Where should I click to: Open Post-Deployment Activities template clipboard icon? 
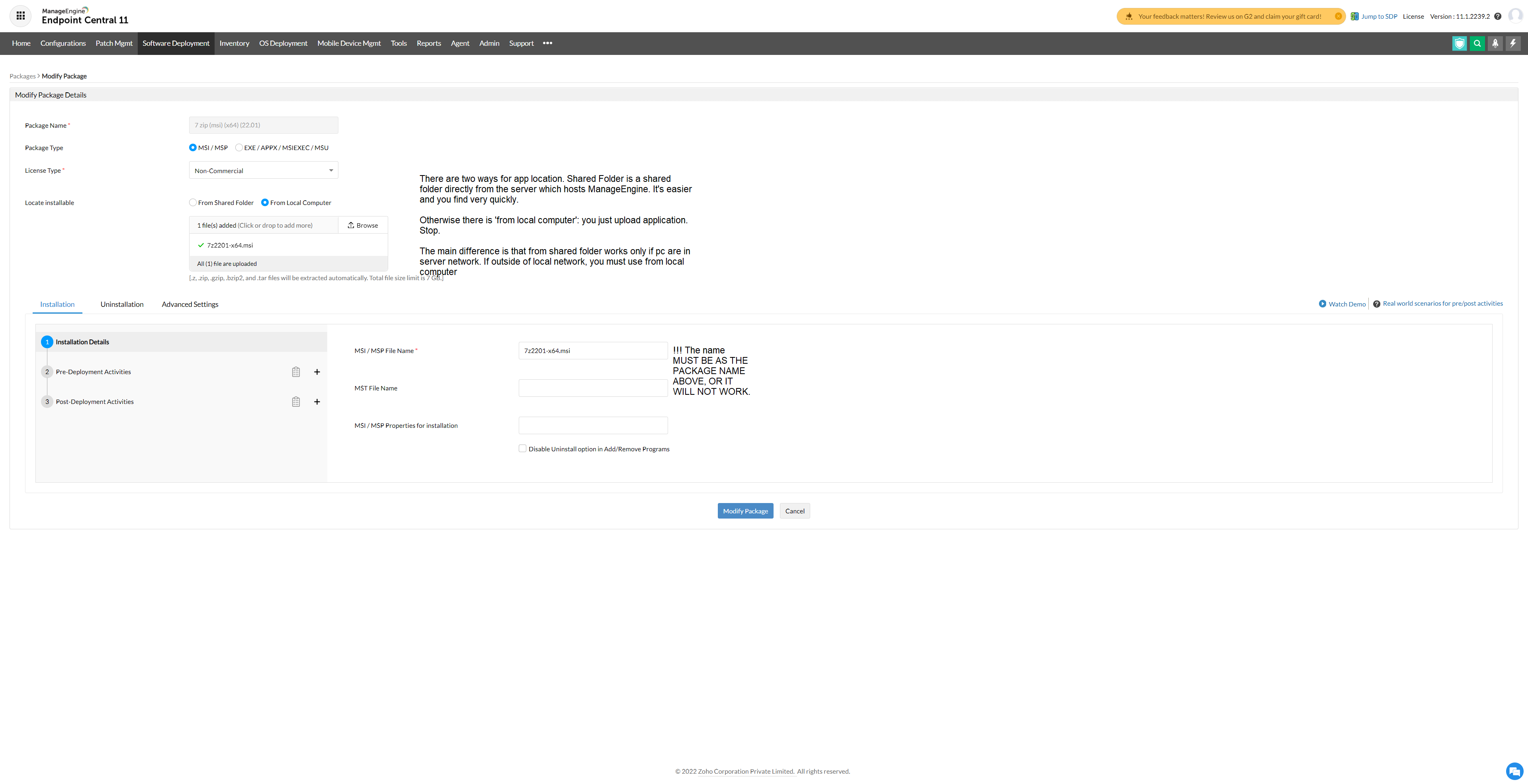pyautogui.click(x=296, y=402)
